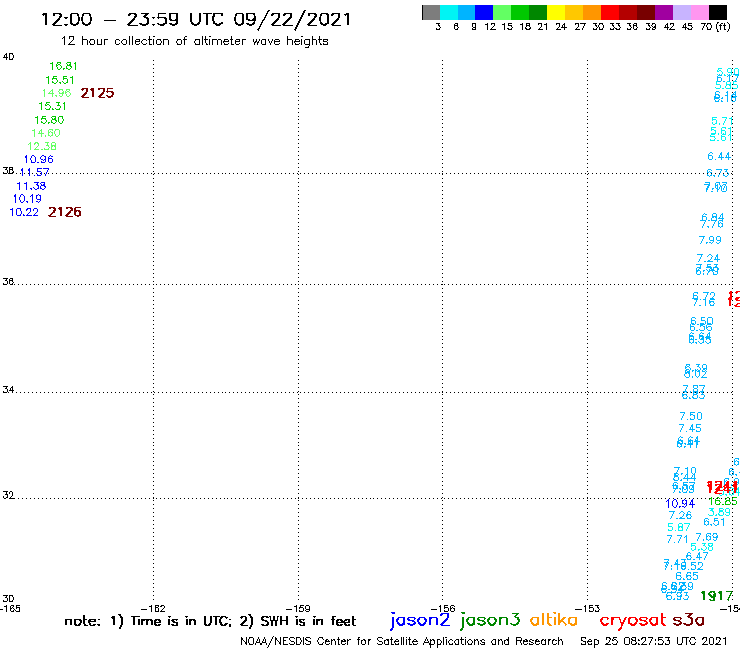Click the 32 latitude axis label
This screenshot has height=650, width=740.
tap(8, 496)
